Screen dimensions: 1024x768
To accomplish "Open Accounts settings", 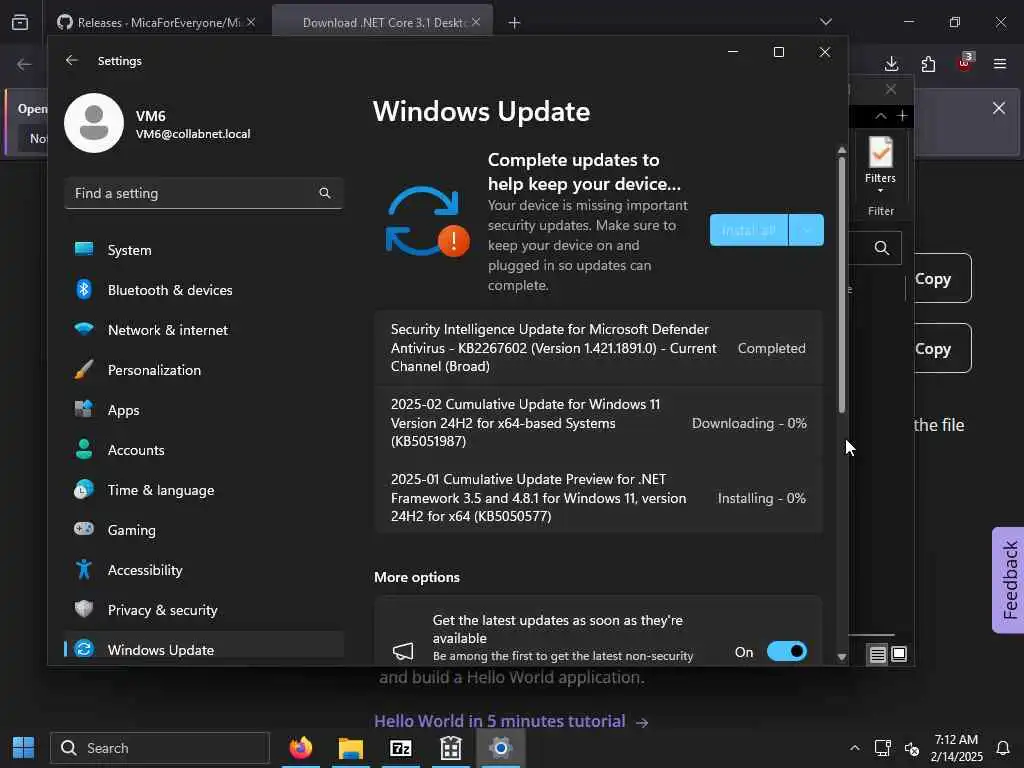I will pos(204,450).
